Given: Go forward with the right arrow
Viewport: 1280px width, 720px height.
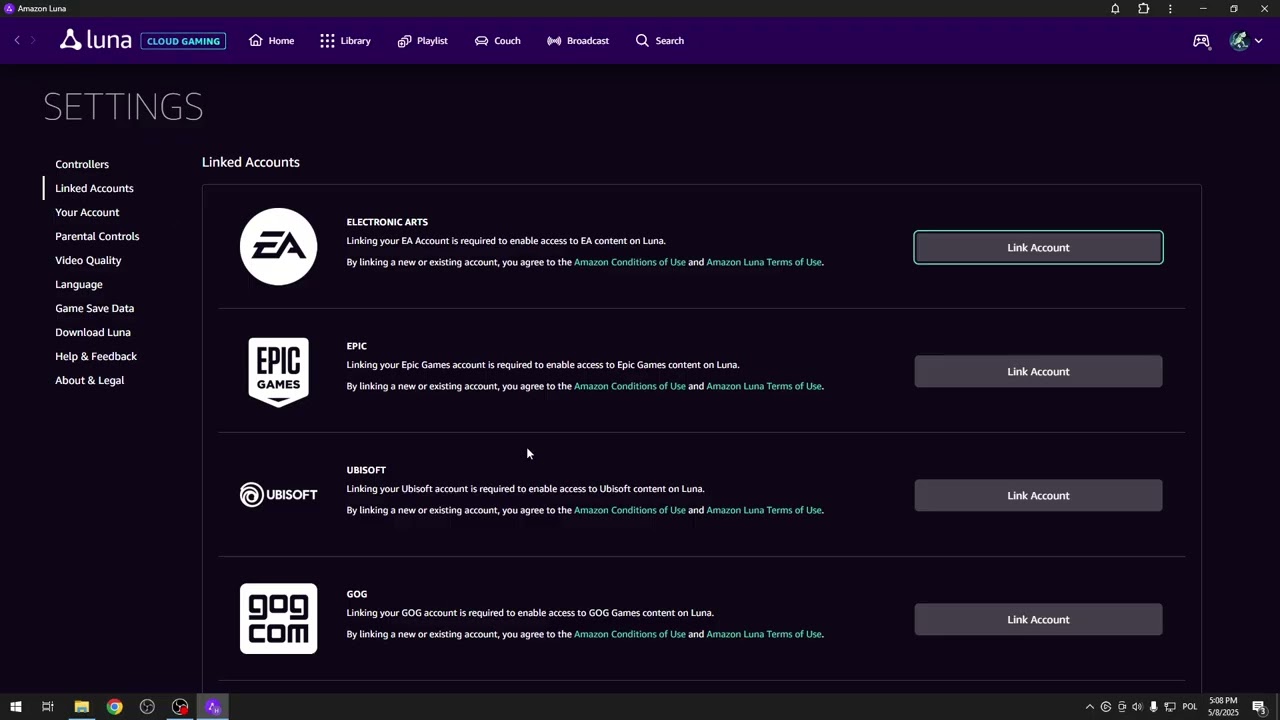Looking at the screenshot, I should 33,40.
